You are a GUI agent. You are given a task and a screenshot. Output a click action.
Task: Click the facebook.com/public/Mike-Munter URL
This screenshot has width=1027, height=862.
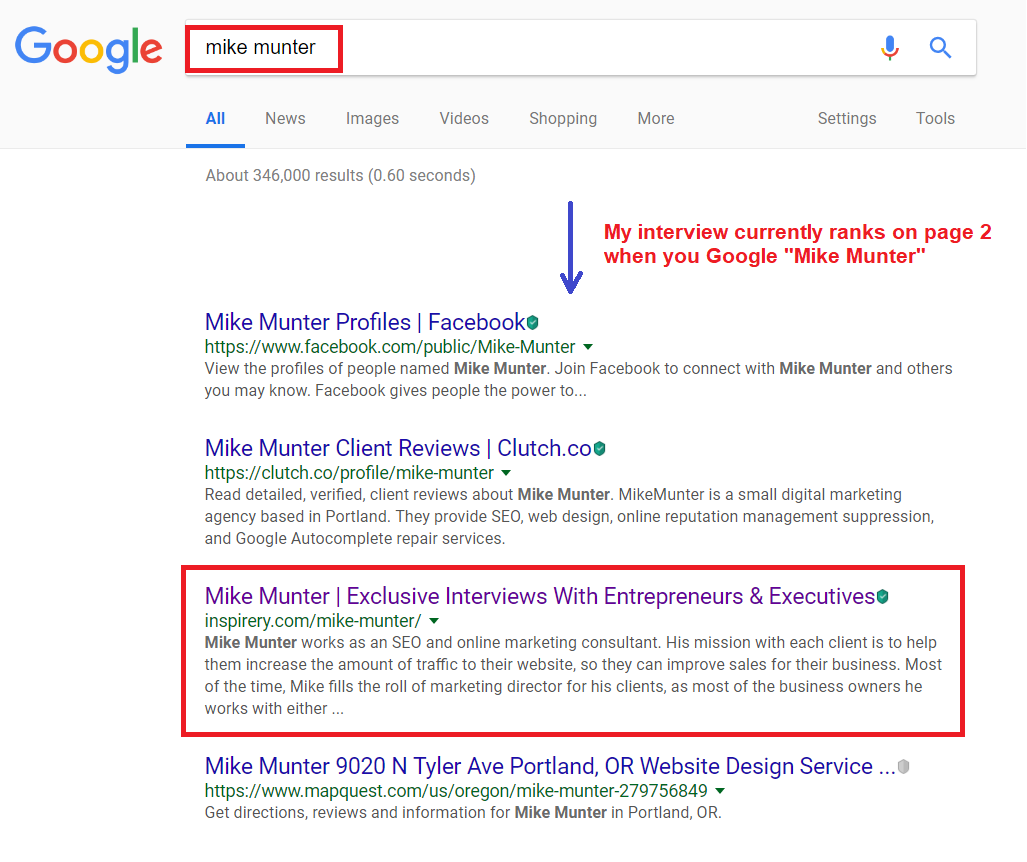(x=390, y=347)
